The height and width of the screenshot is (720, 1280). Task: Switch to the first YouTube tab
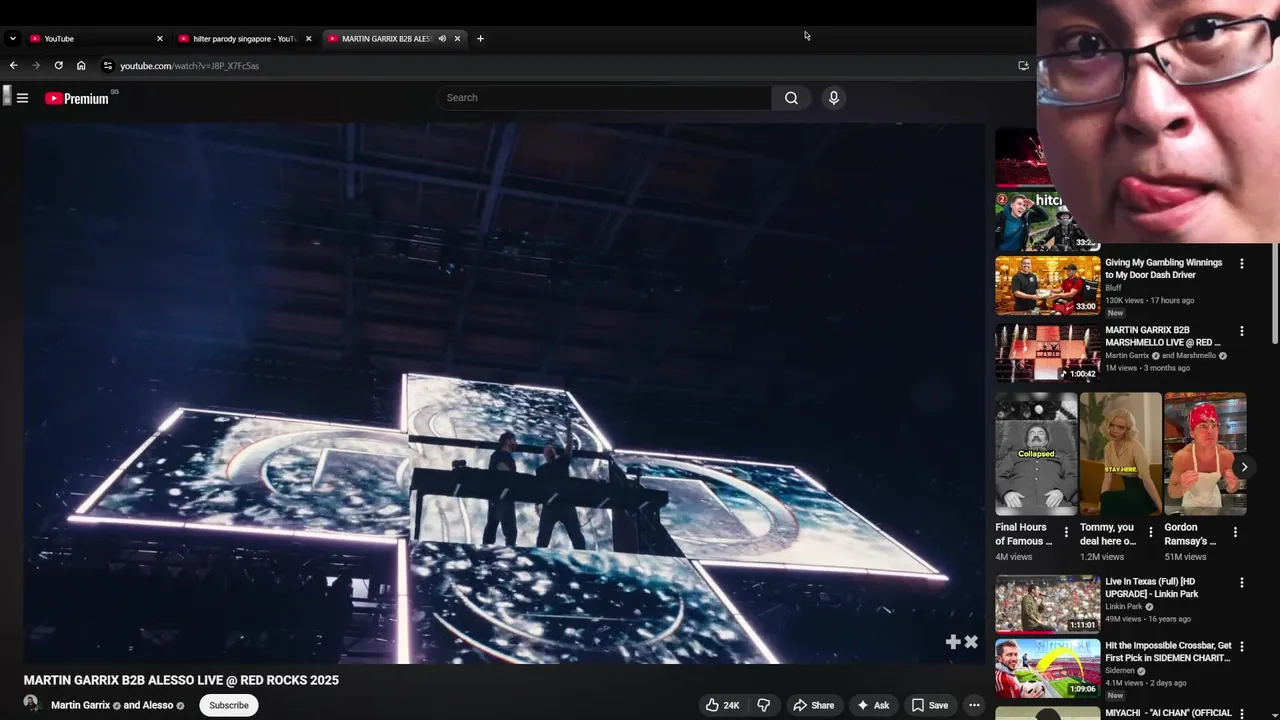[x=95, y=39]
